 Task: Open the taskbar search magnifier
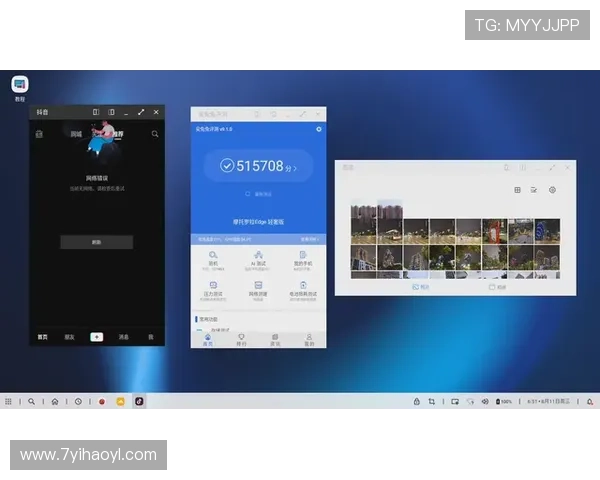[32, 402]
